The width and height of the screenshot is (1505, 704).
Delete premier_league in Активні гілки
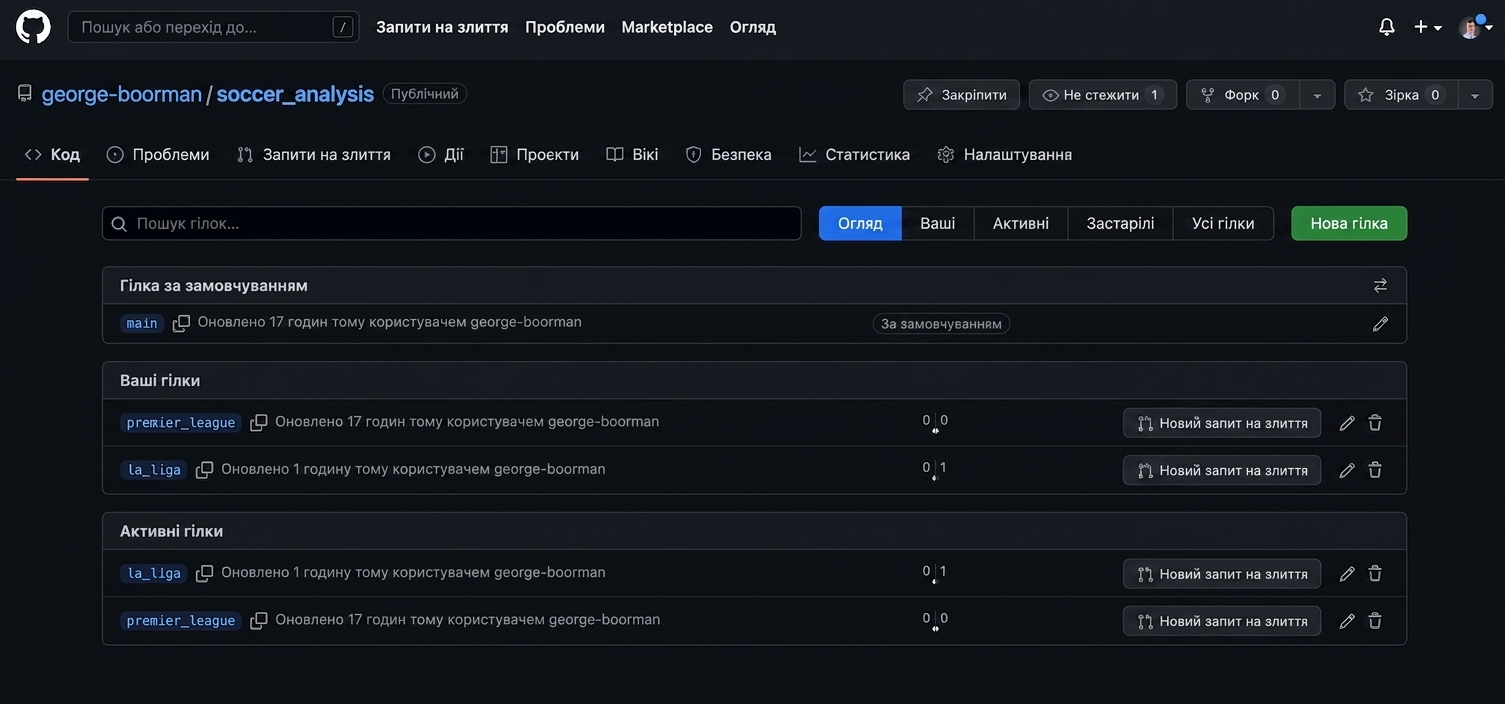1375,621
